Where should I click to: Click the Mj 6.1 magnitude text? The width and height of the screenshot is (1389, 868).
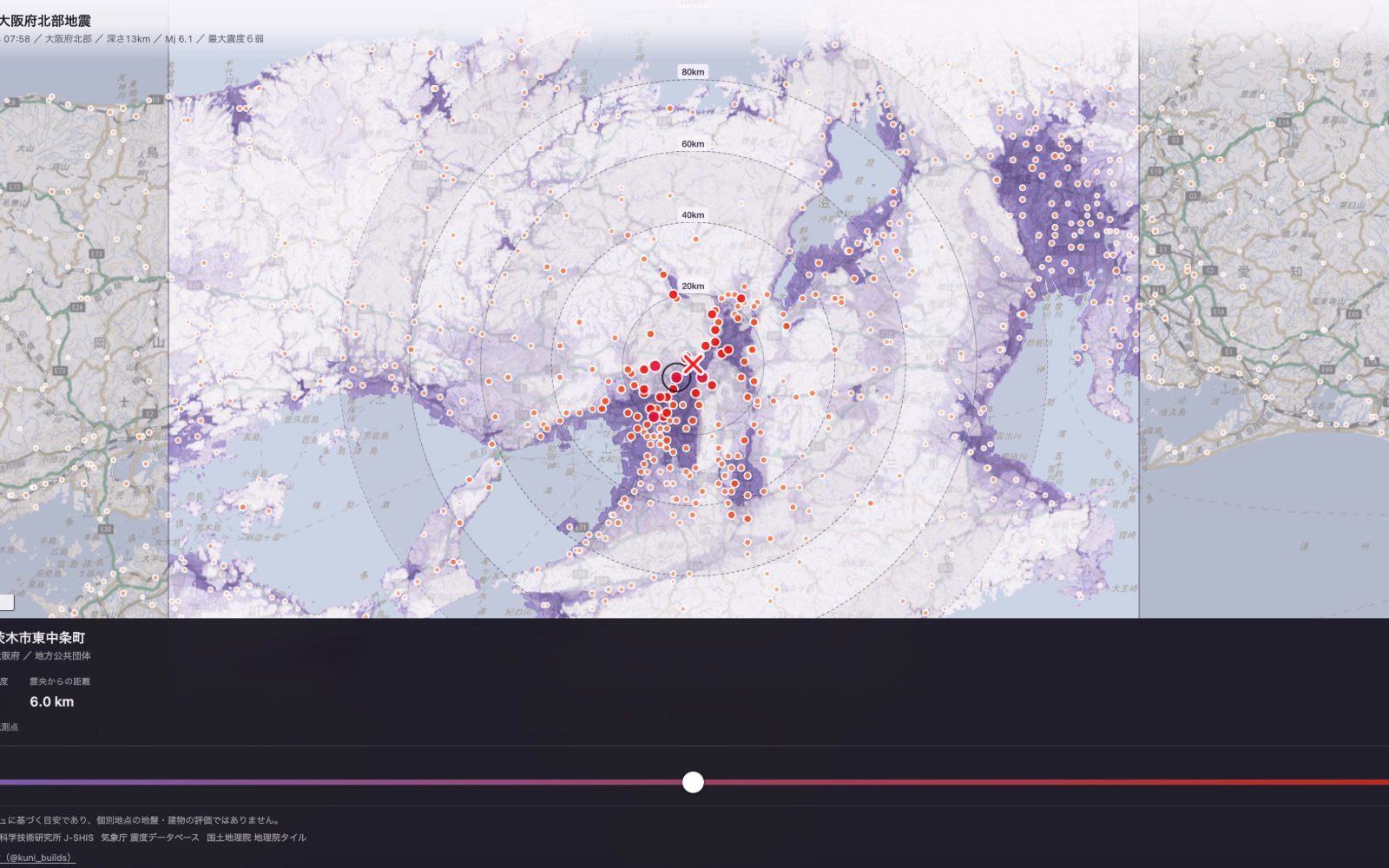[x=179, y=39]
